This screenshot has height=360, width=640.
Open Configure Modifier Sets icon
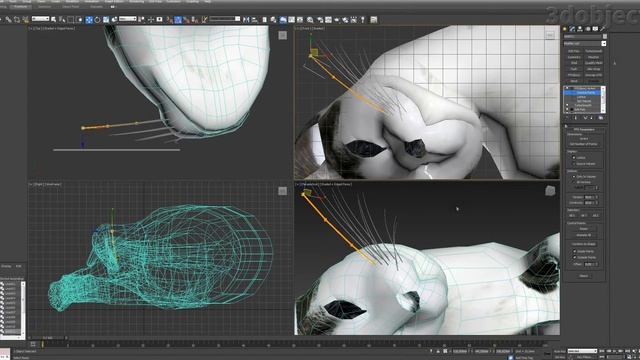coord(601,118)
